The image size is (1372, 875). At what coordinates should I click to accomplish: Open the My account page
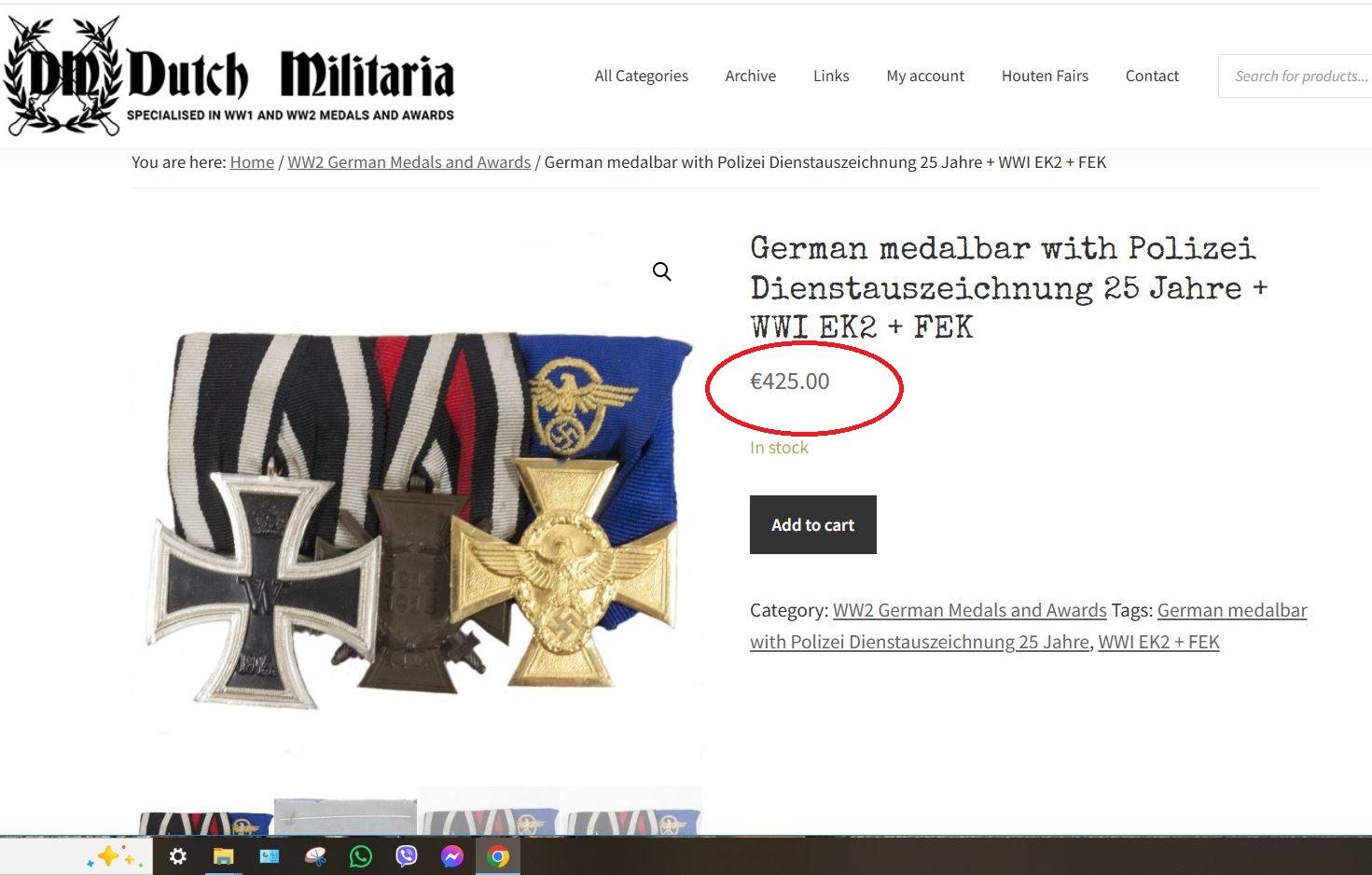click(x=925, y=76)
